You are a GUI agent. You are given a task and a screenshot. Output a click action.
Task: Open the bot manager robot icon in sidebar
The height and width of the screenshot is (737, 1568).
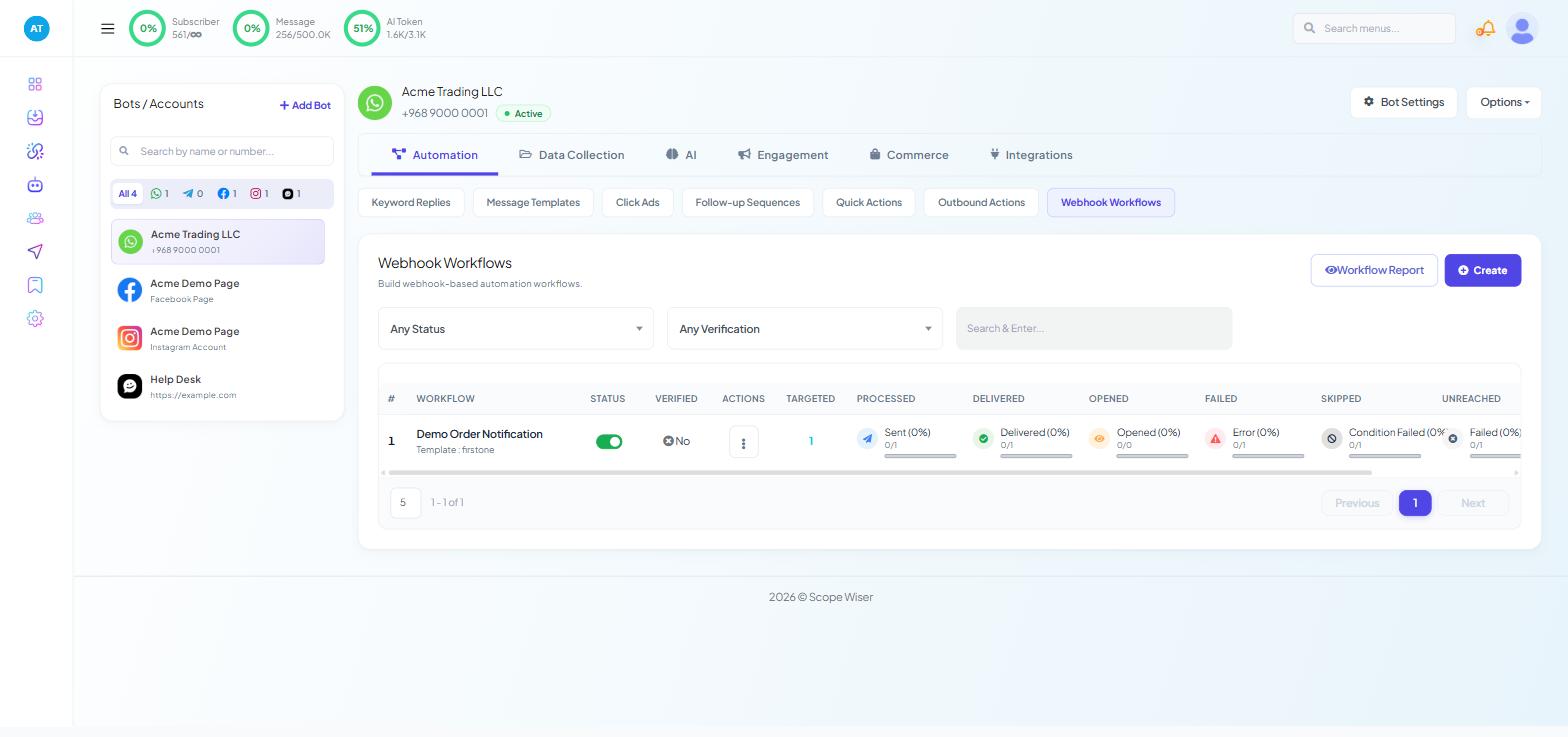tap(35, 185)
